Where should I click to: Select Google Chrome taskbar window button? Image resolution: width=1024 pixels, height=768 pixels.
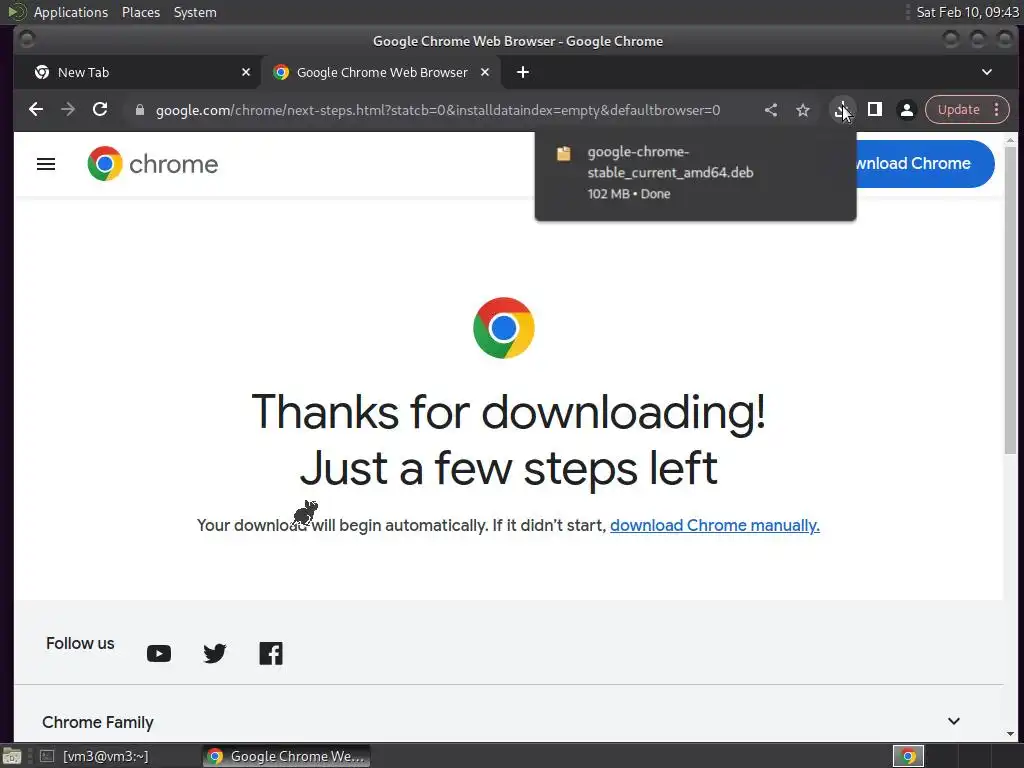point(286,756)
